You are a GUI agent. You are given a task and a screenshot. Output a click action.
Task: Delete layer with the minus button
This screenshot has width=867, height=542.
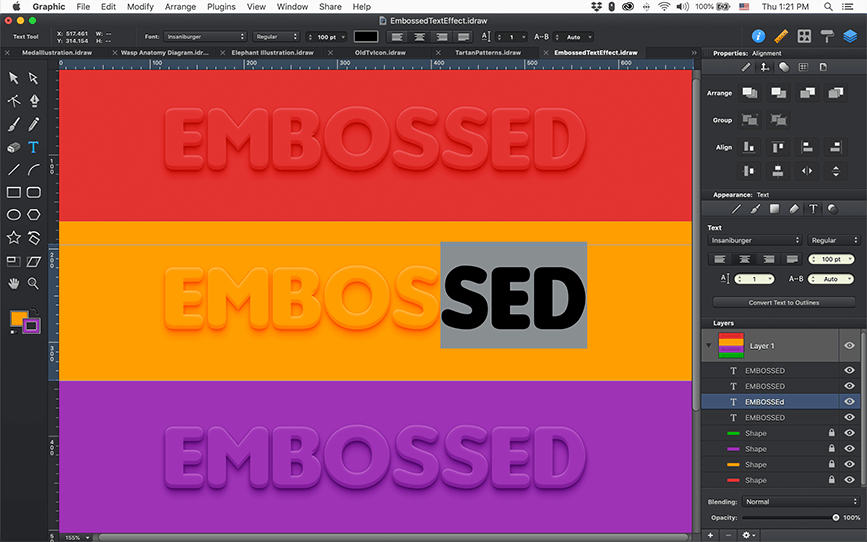[728, 535]
